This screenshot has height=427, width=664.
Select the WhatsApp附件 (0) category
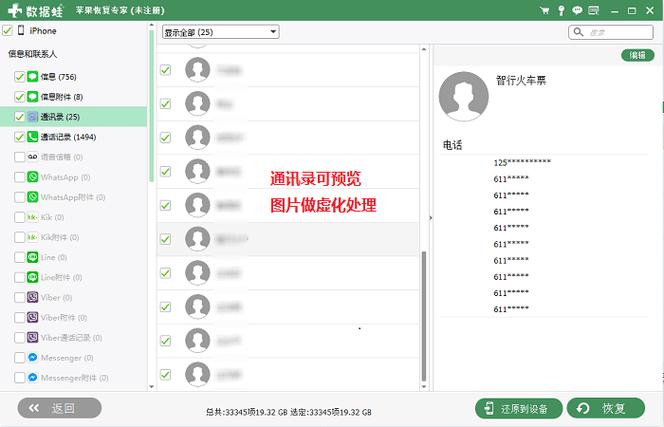74,197
